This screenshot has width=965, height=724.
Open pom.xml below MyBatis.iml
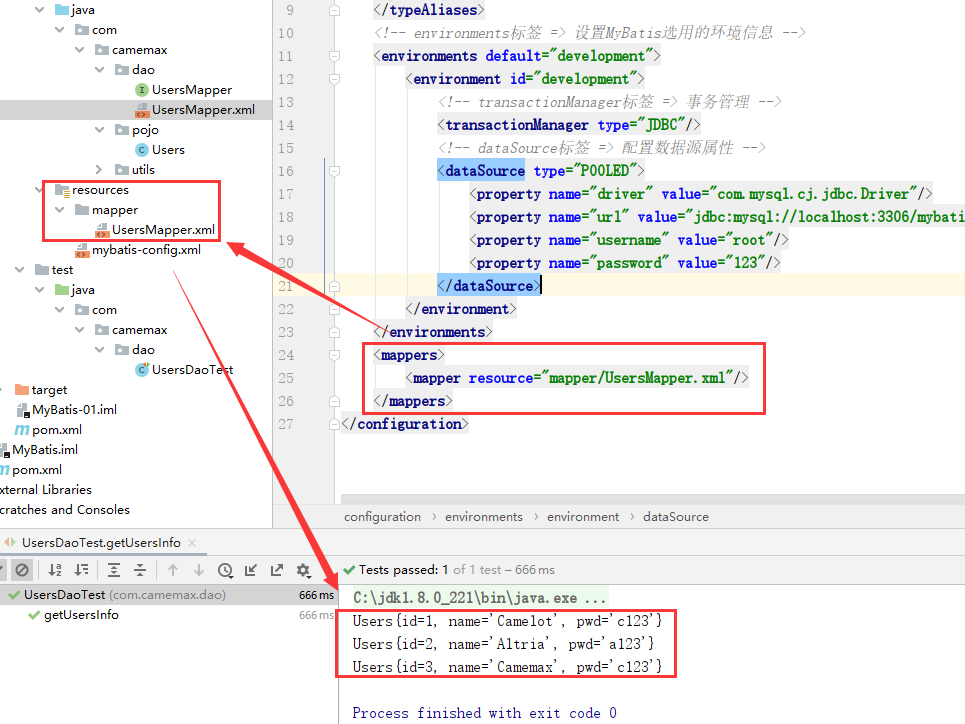37,470
